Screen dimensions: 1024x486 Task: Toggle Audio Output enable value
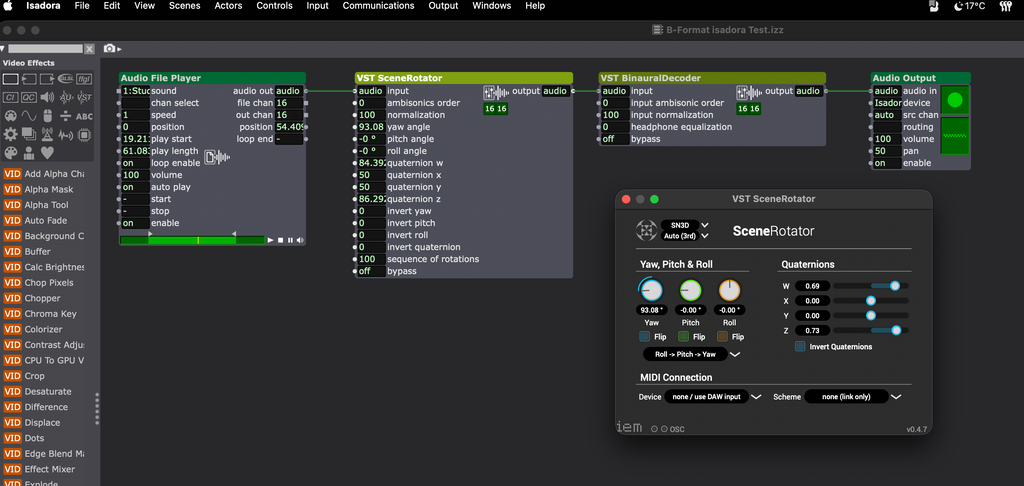888,163
